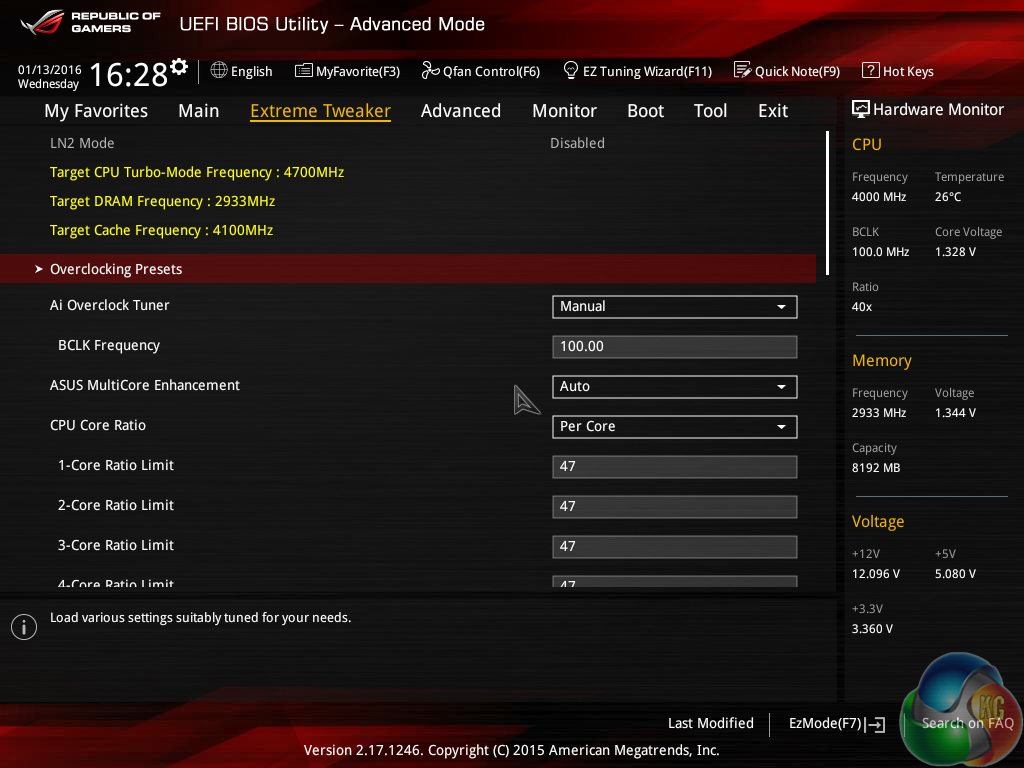Click the +12V 12.096 V reading

pyautogui.click(x=876, y=573)
